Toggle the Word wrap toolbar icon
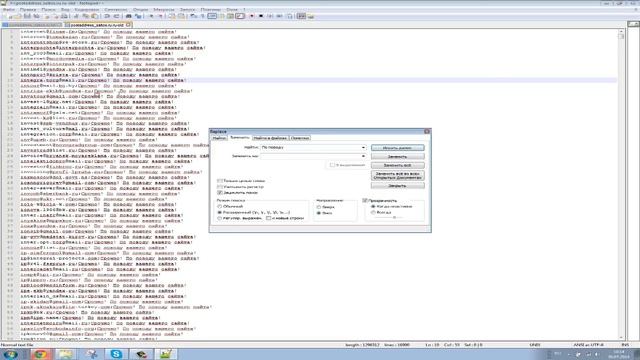Image resolution: width=640 pixels, height=360 pixels. coord(193,16)
